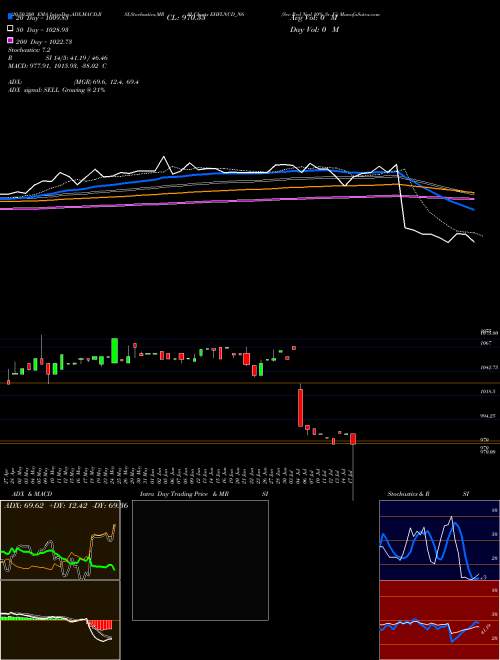500x660 pixels.
Task: Click the 'Avg Vol: 0 M' label
Action: coord(314,18)
